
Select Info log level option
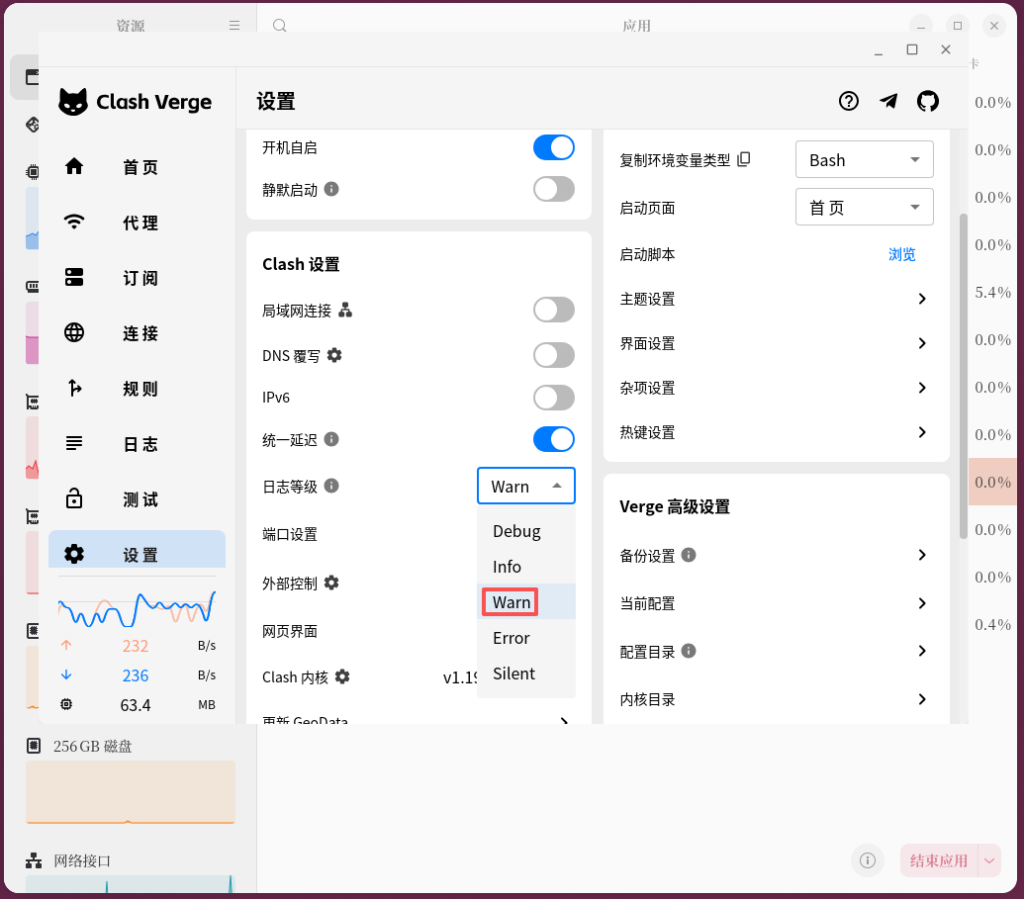coord(526,566)
